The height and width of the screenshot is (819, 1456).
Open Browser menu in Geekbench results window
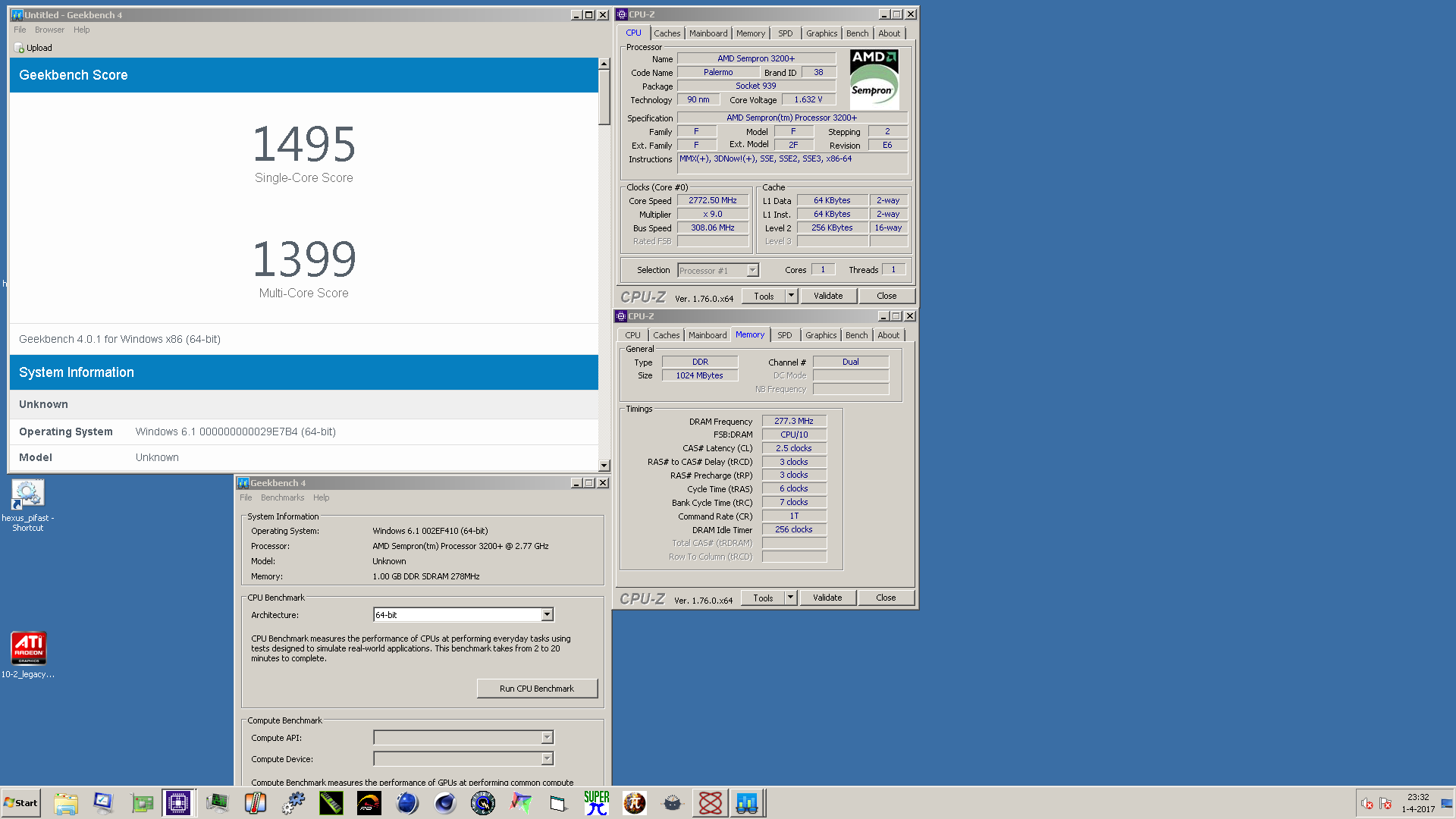pos(49,30)
